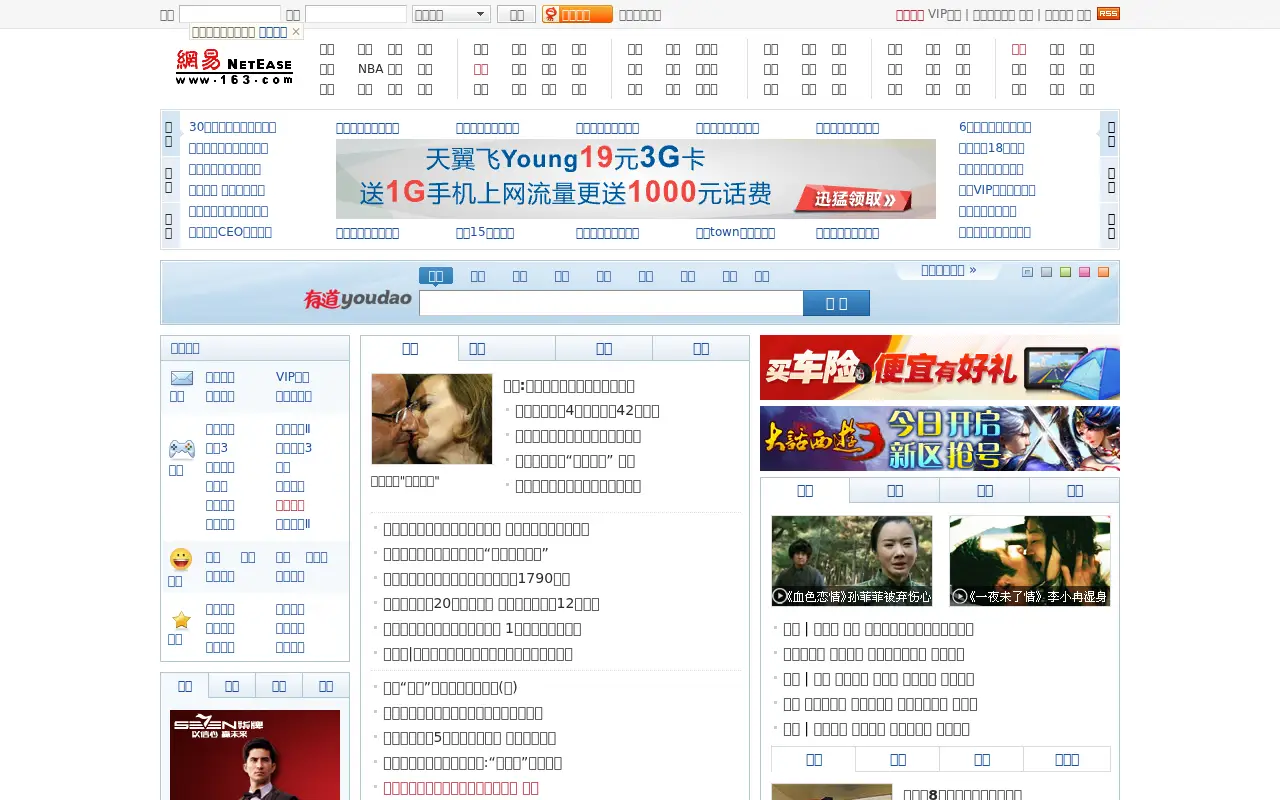The height and width of the screenshot is (800, 1280).
Task: Click the link with arrows right of Youdao tabs
Action: click(948, 270)
